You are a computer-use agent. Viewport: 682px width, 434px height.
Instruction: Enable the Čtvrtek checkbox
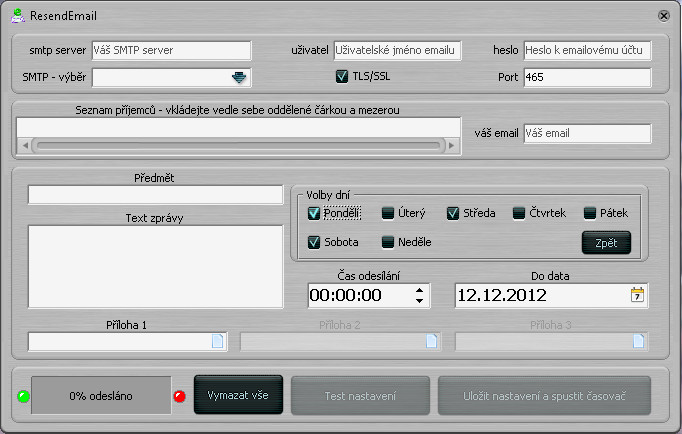[x=518, y=213]
